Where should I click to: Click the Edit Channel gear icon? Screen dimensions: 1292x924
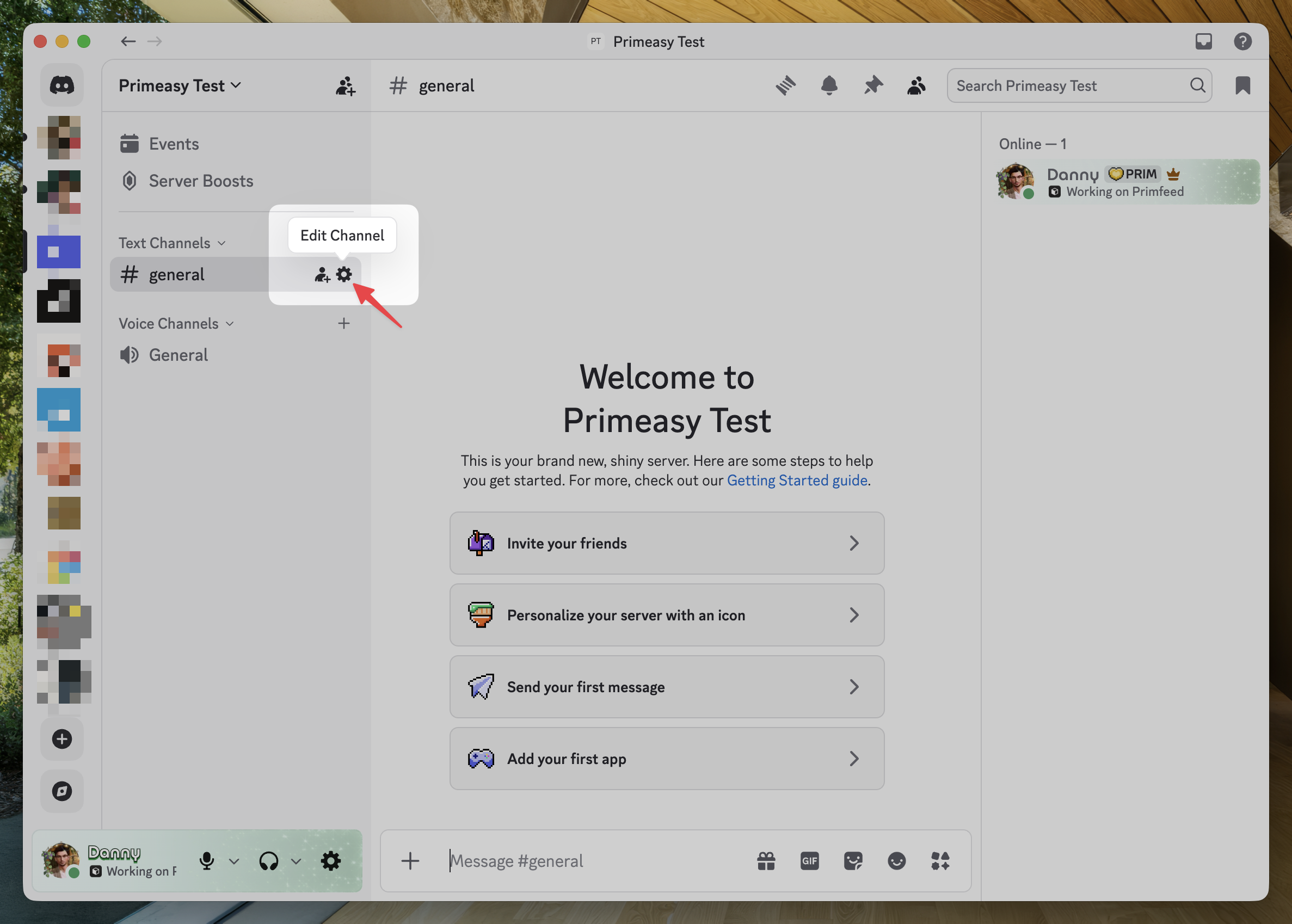click(343, 275)
